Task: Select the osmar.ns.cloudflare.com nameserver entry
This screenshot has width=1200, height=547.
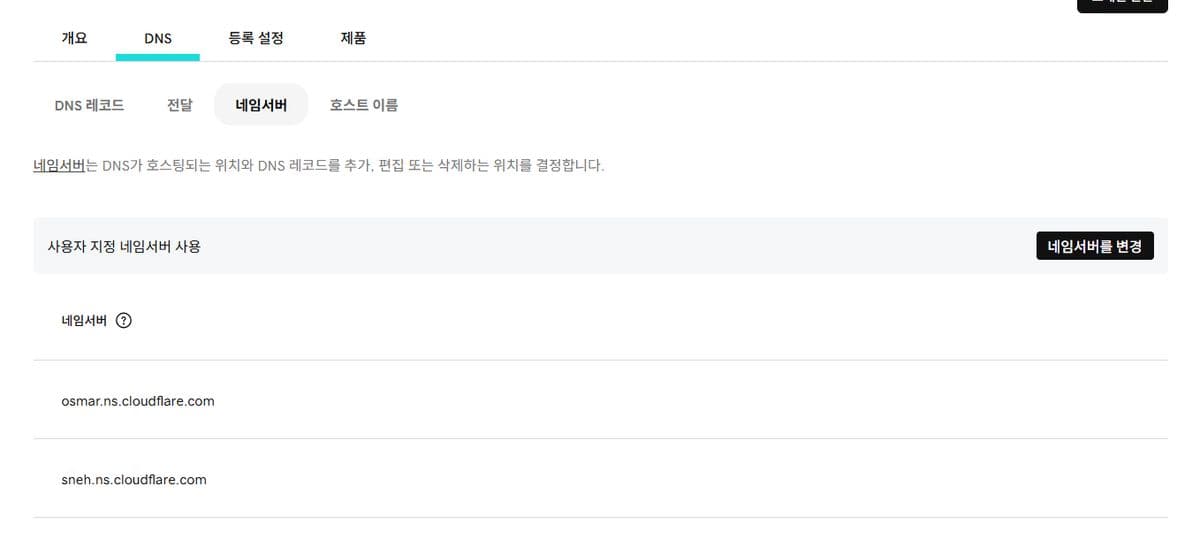Action: tap(138, 401)
